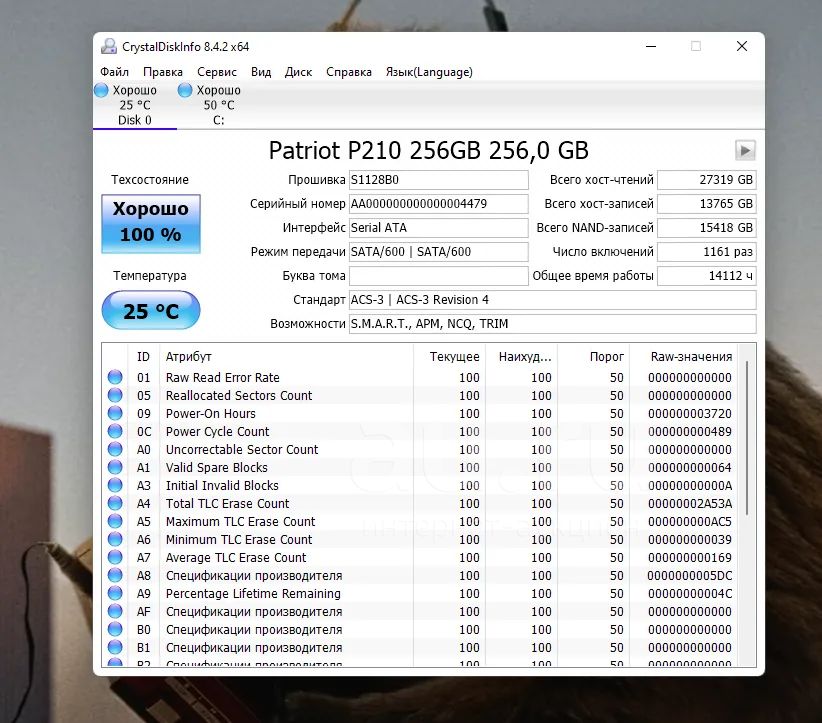Click total working time value 14112 ч
This screenshot has height=723, width=822.
click(x=707, y=276)
